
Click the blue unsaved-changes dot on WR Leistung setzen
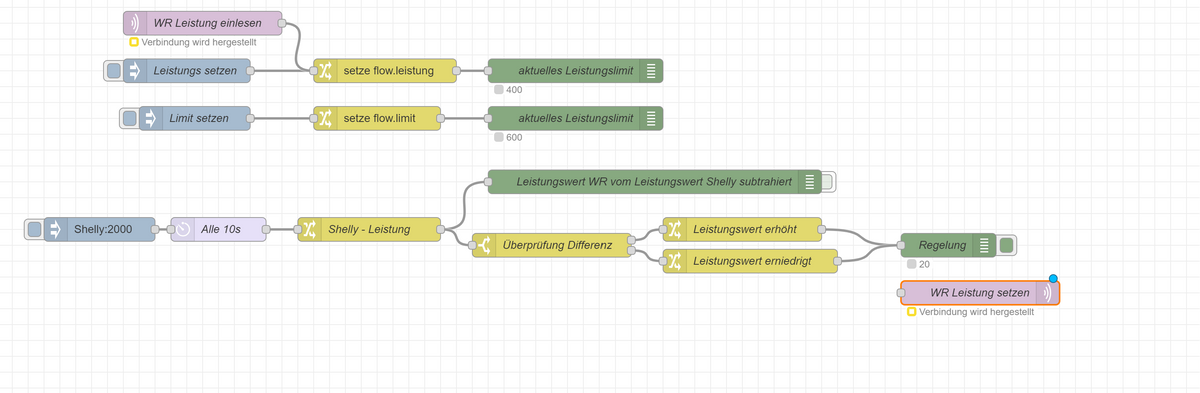[x=1053, y=279]
